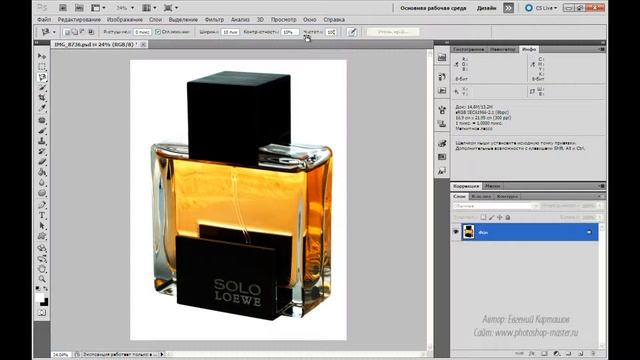Viewport: 640px width, 360px height.
Task: Switch to the Дизайн workspace
Action: point(487,8)
